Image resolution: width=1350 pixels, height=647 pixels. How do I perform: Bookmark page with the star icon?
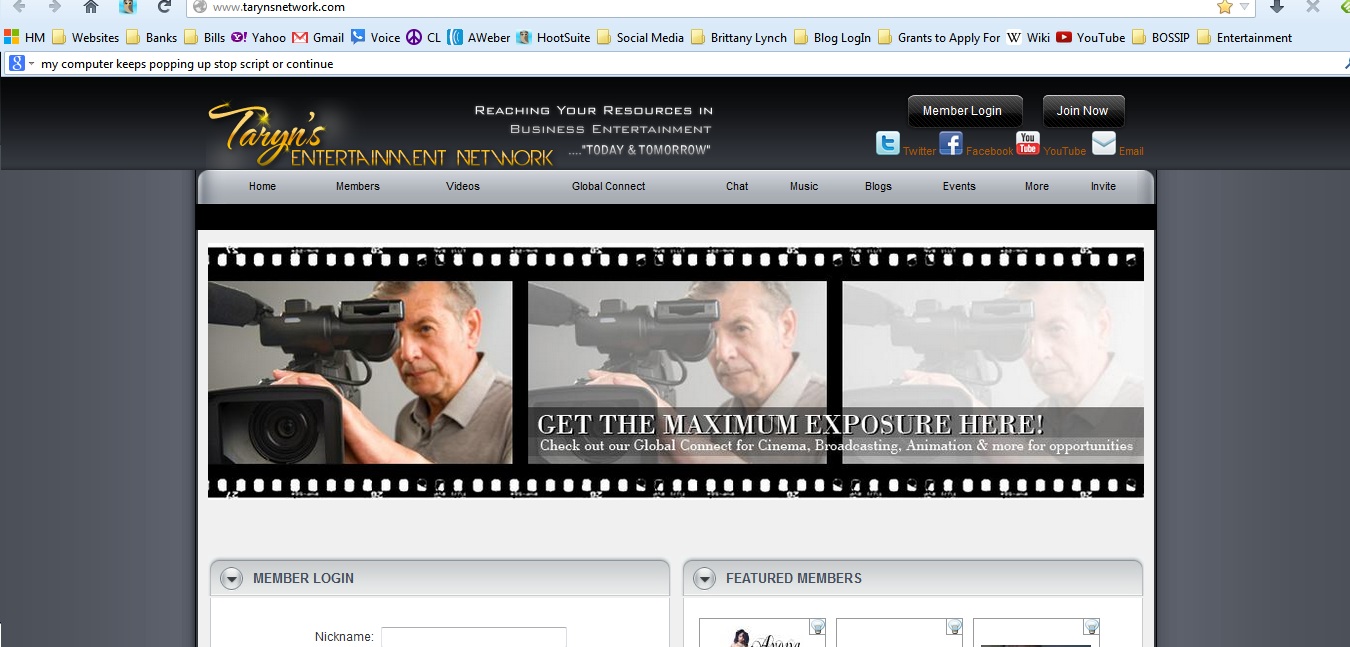pos(1224,7)
